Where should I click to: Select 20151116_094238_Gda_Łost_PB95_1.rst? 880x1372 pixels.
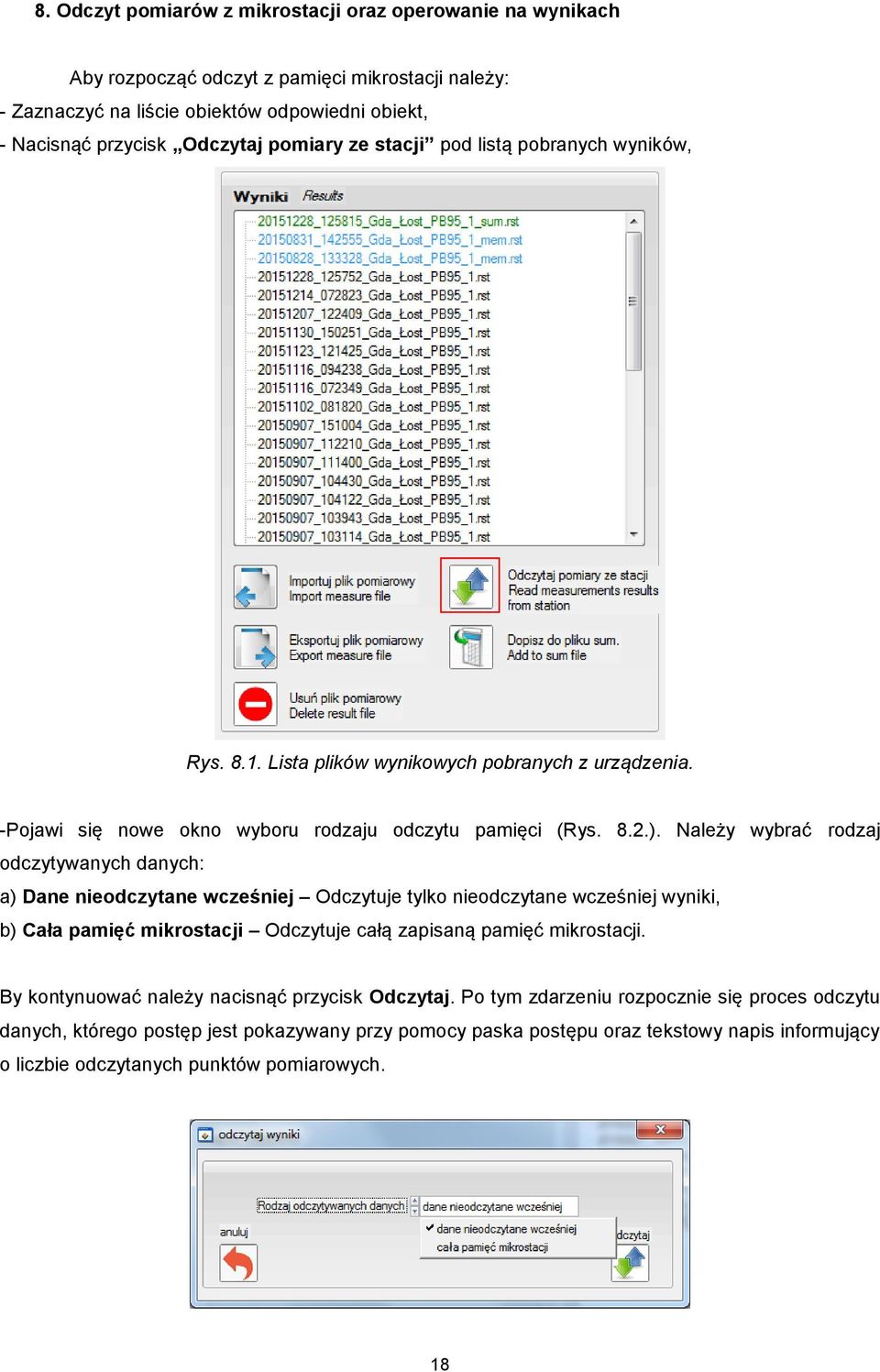coord(374,369)
